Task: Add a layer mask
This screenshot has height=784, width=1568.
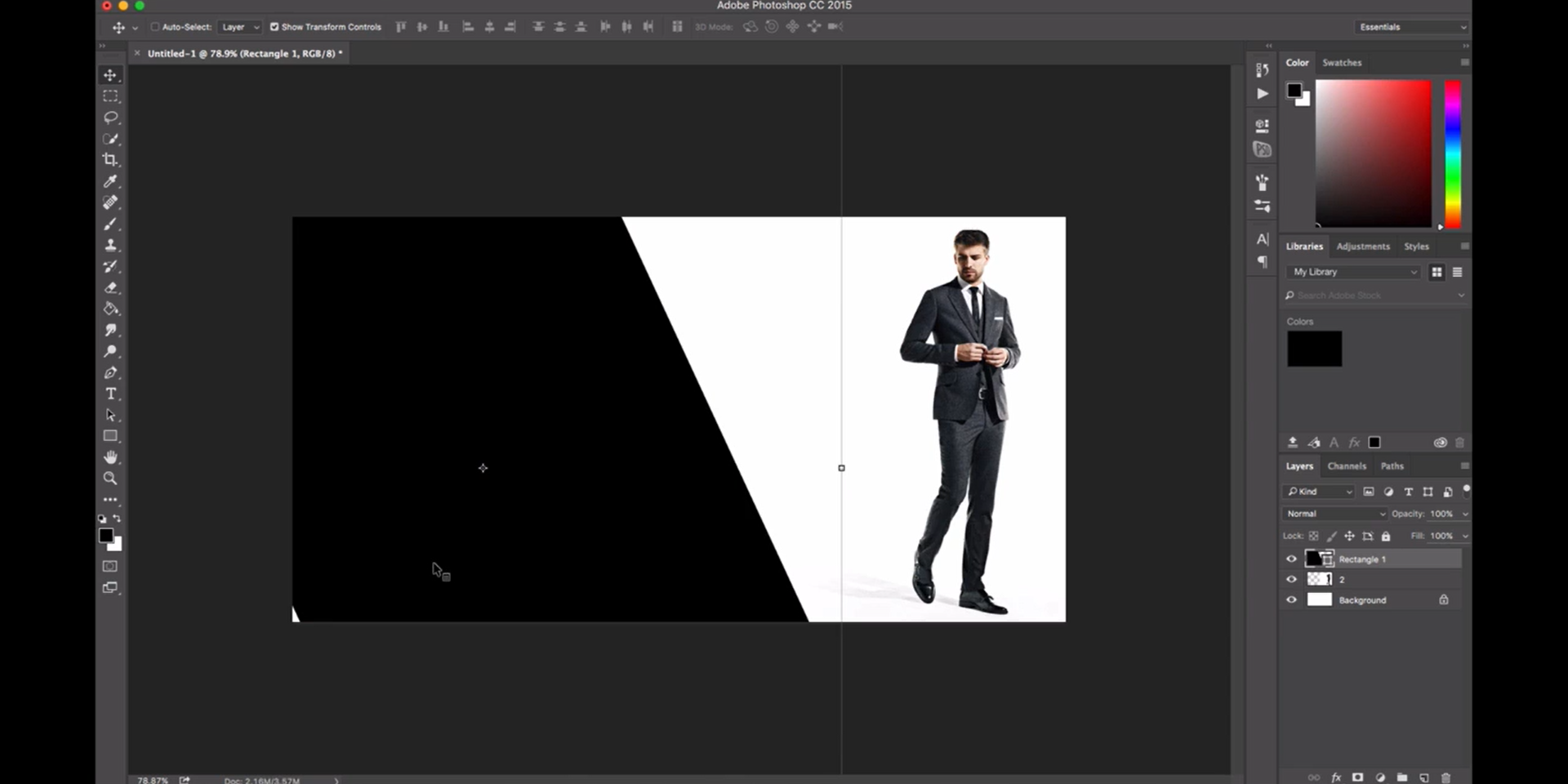Action: click(x=1357, y=777)
